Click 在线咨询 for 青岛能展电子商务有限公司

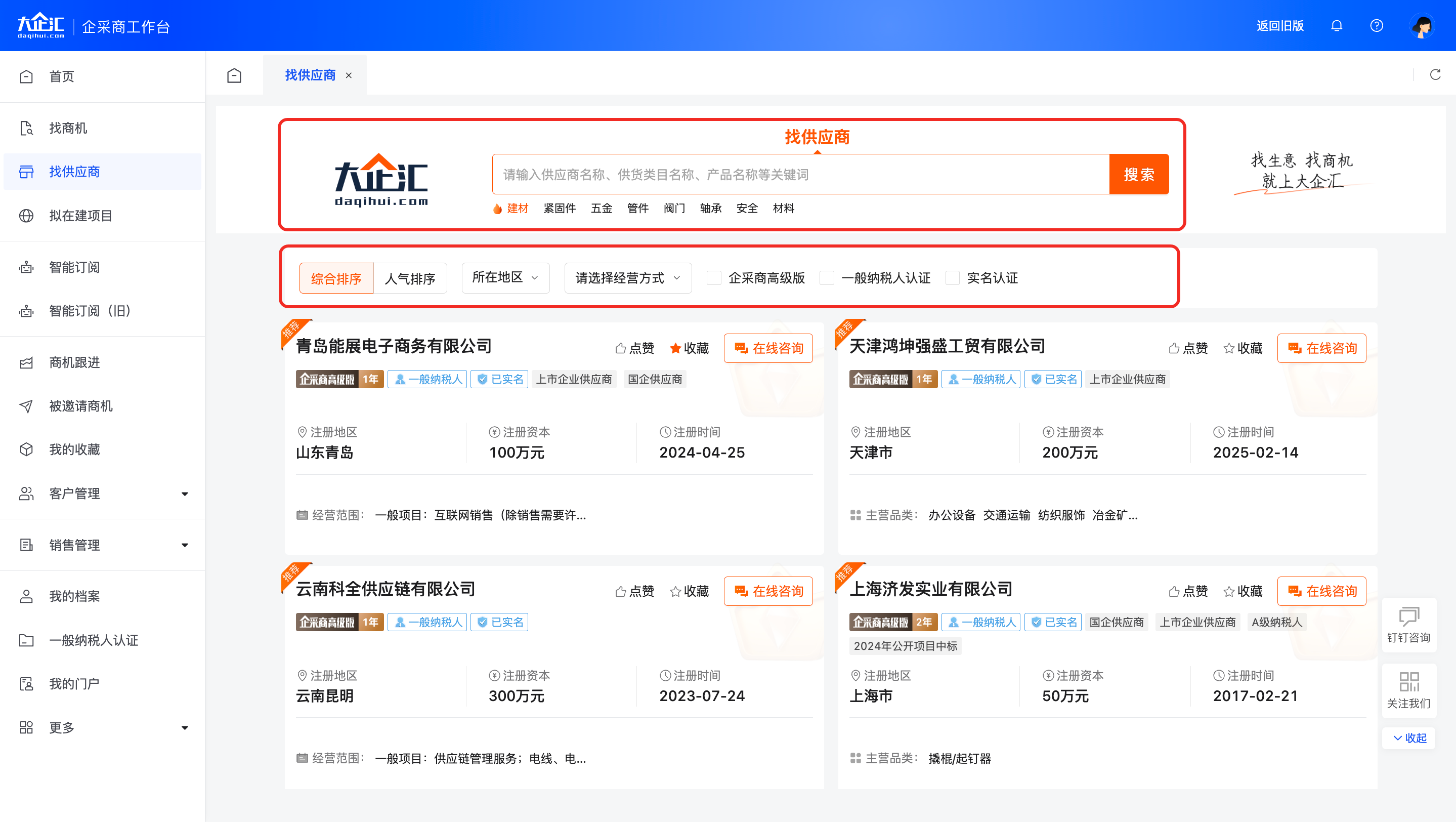point(768,348)
